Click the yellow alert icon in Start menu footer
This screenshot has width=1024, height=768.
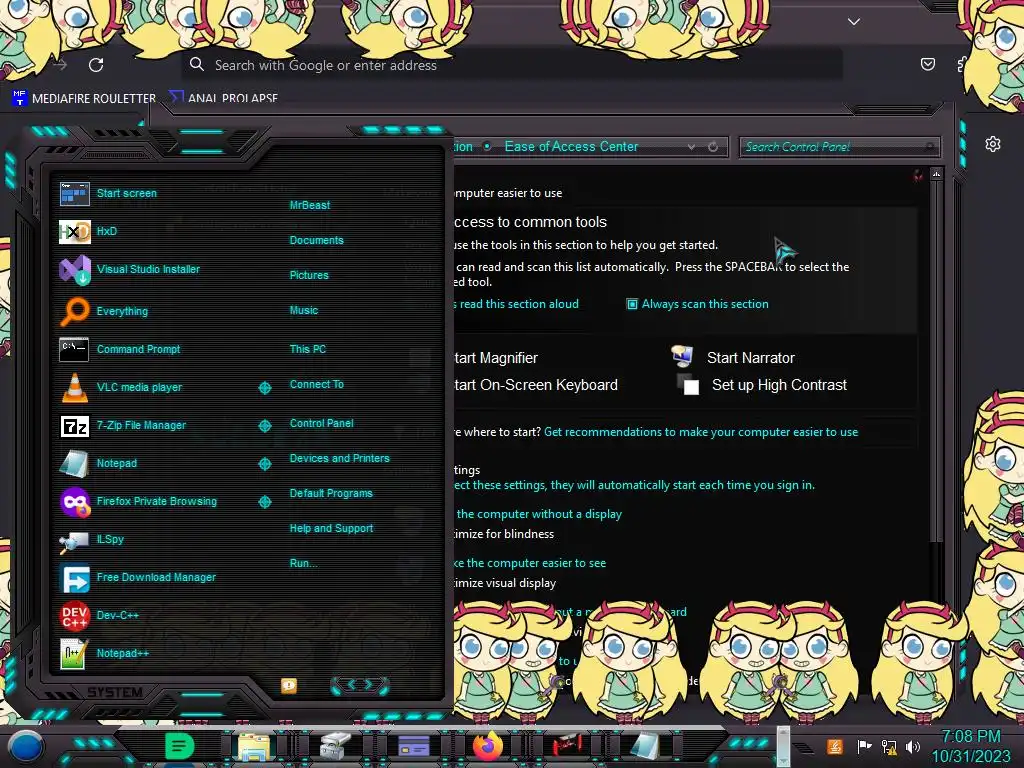click(289, 685)
